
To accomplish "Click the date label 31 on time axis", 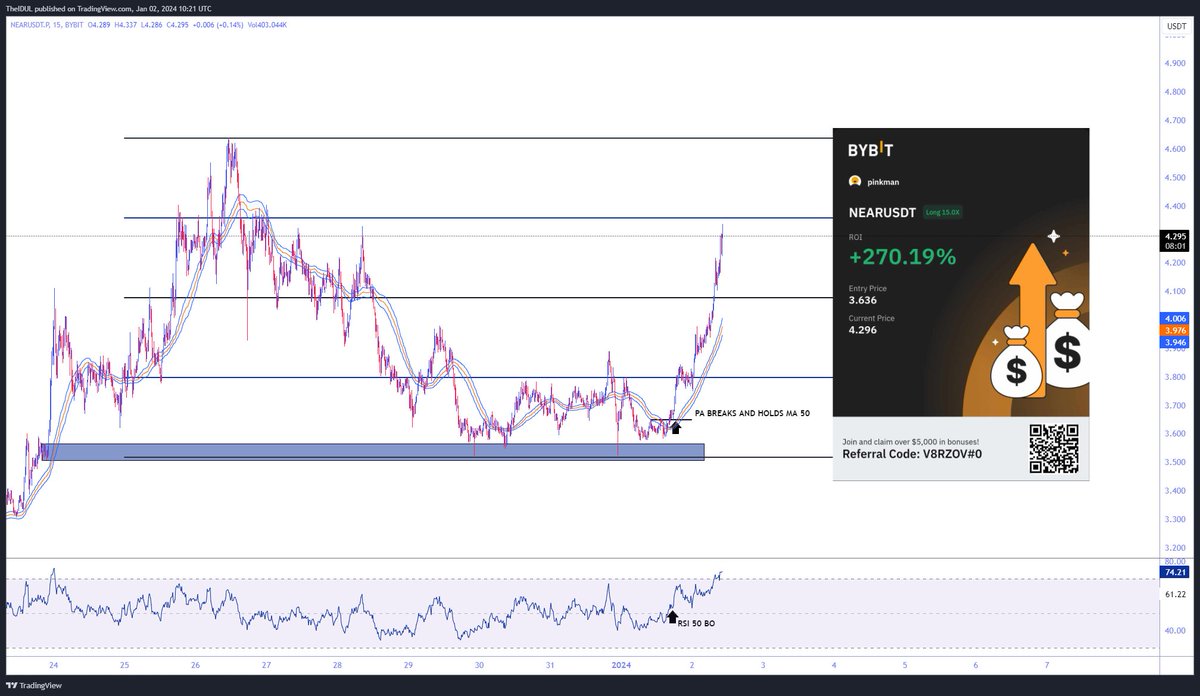I will [x=551, y=665].
